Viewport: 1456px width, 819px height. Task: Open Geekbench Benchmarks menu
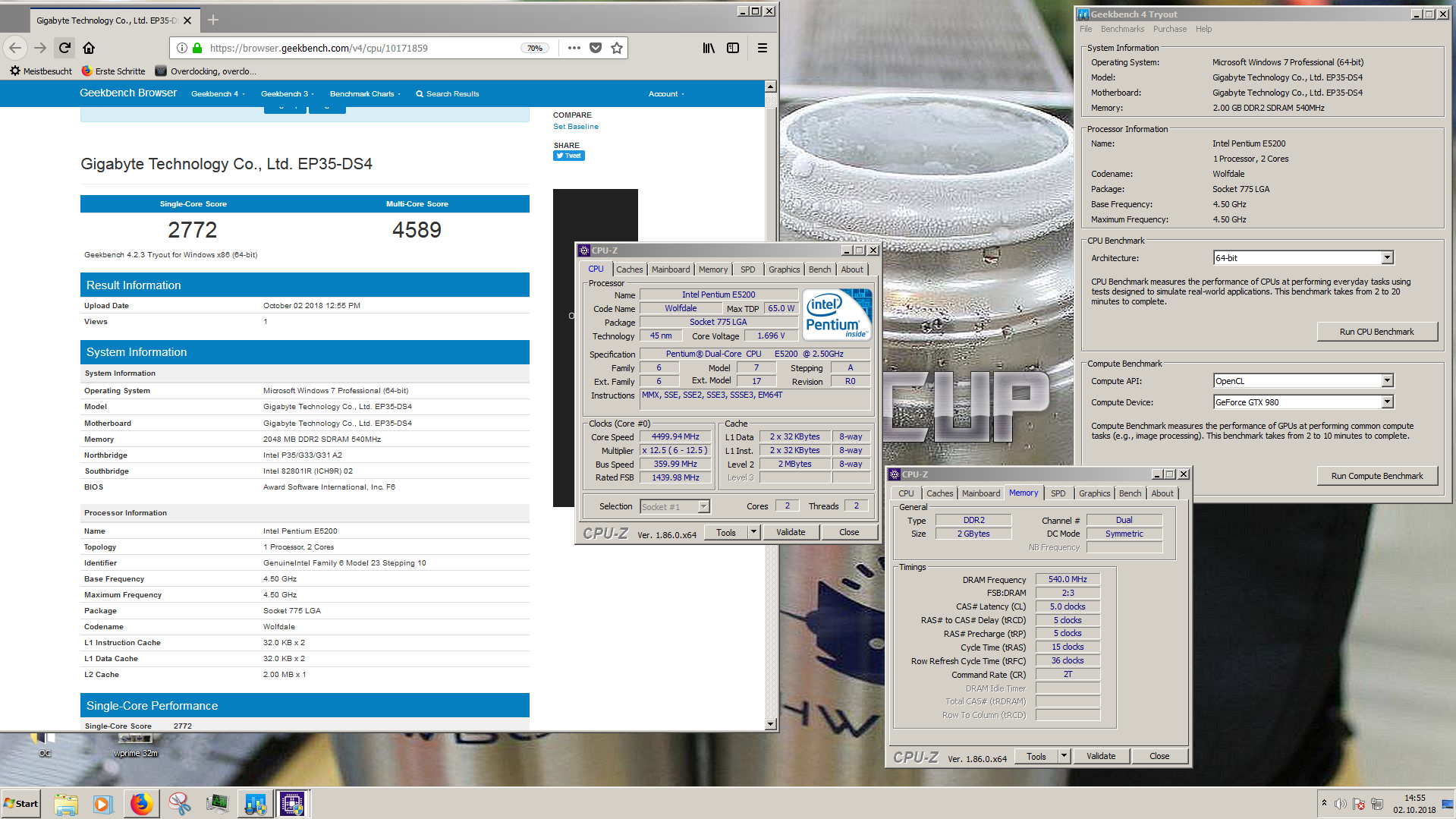(x=1122, y=29)
